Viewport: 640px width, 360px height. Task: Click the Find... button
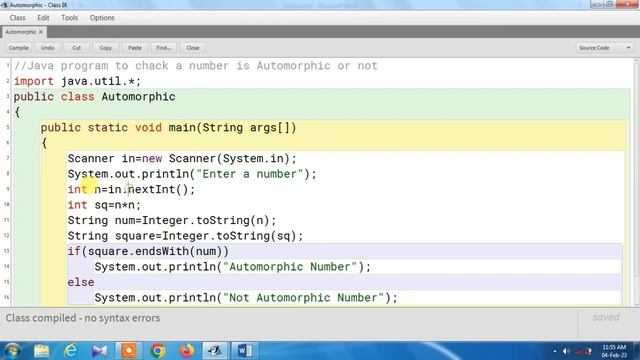pos(163,48)
